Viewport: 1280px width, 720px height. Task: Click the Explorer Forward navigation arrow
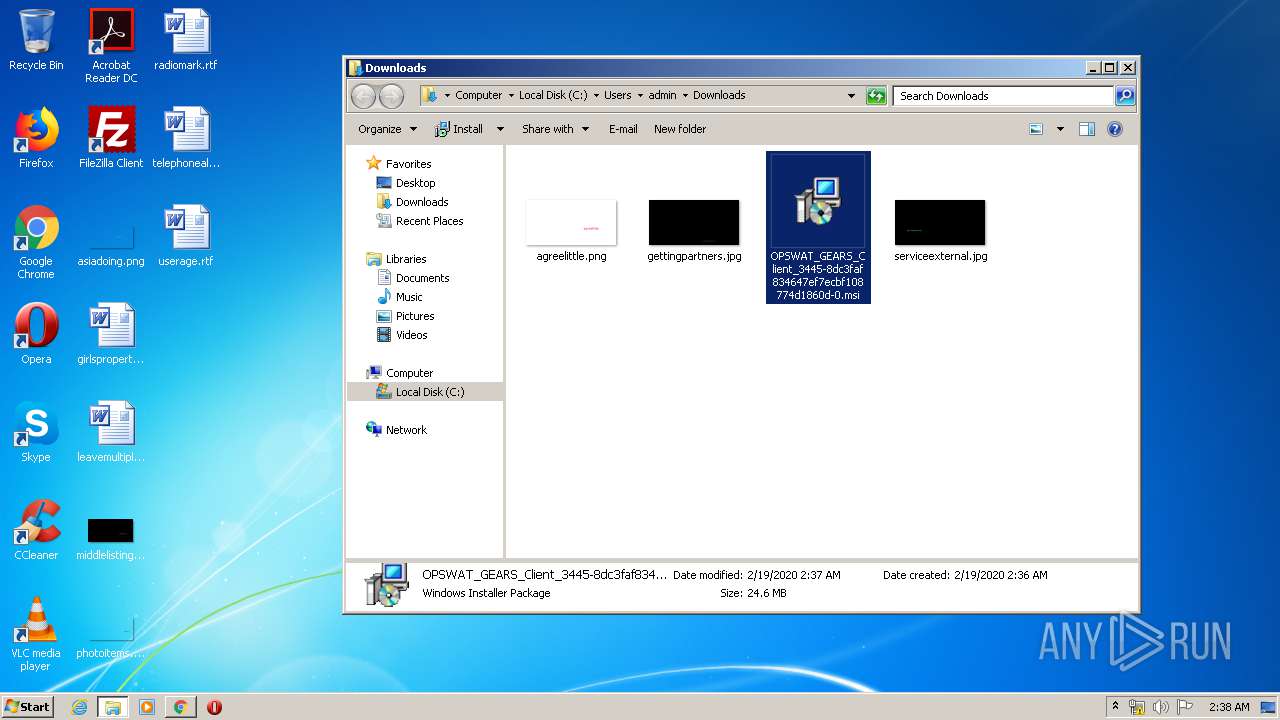click(391, 96)
